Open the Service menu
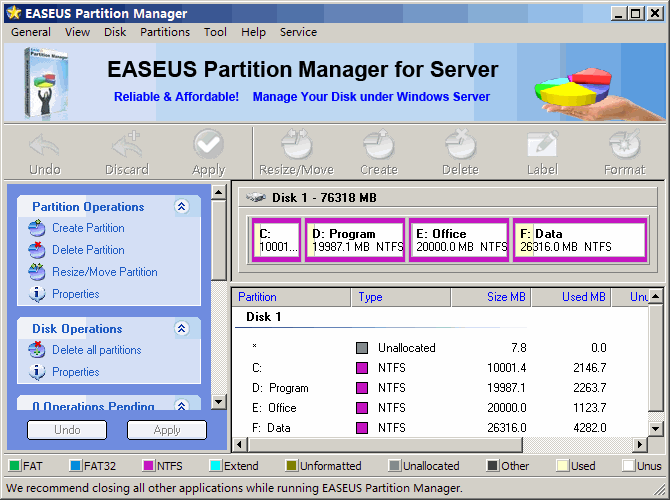Screen dimensions: 670x500 pyautogui.click(x=298, y=32)
